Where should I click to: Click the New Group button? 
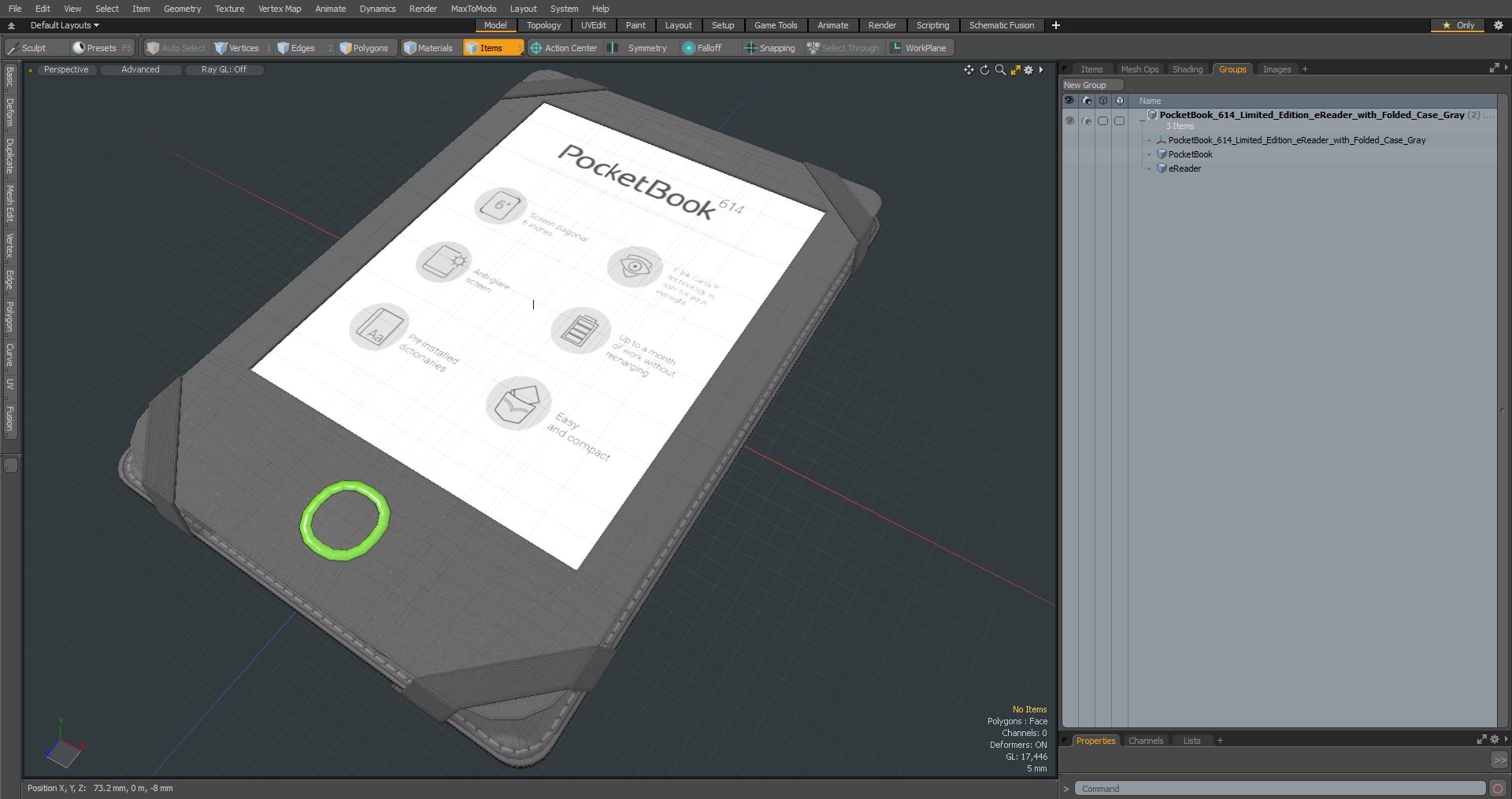click(1084, 85)
